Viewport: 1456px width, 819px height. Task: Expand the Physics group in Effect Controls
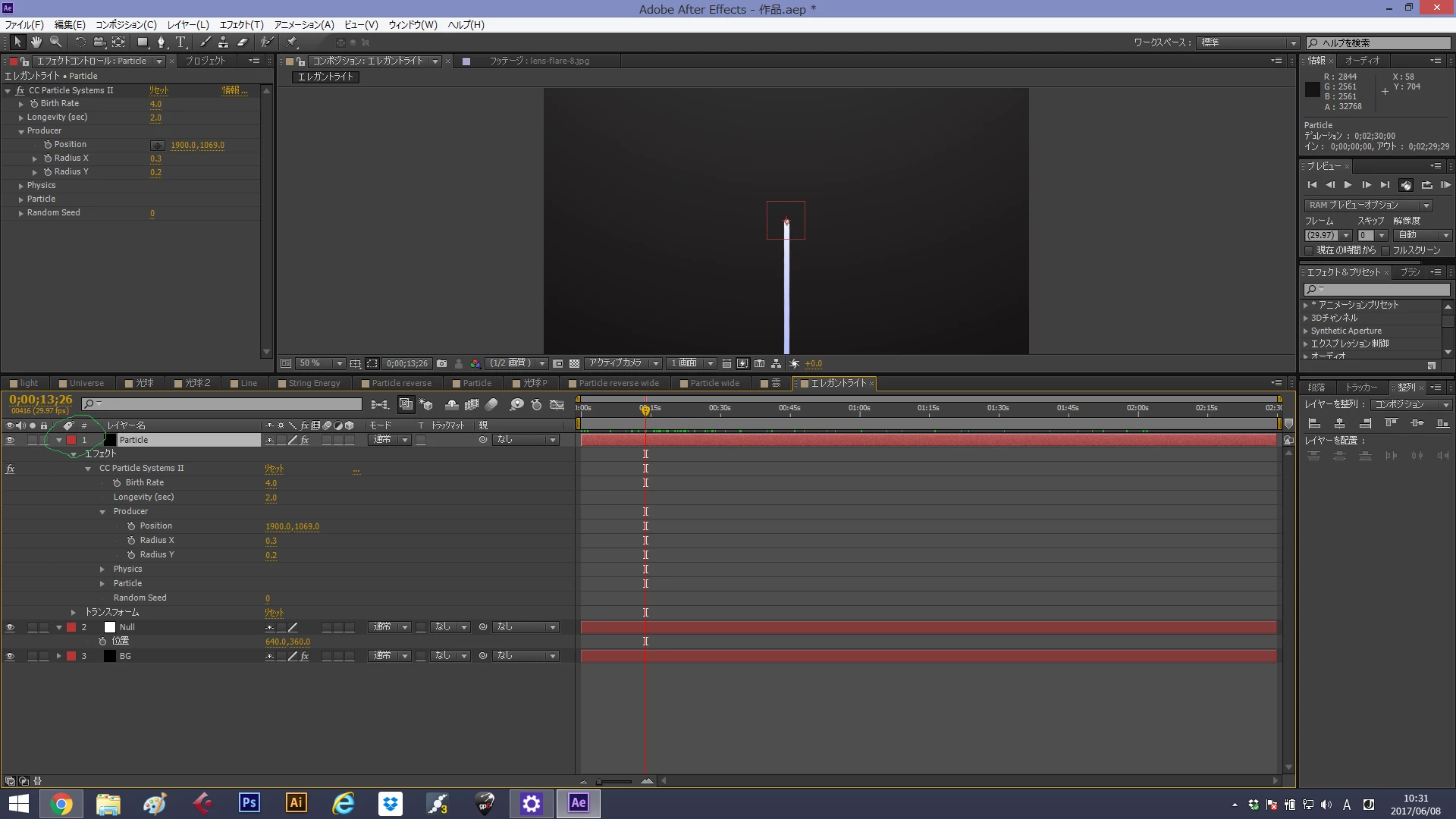point(21,186)
